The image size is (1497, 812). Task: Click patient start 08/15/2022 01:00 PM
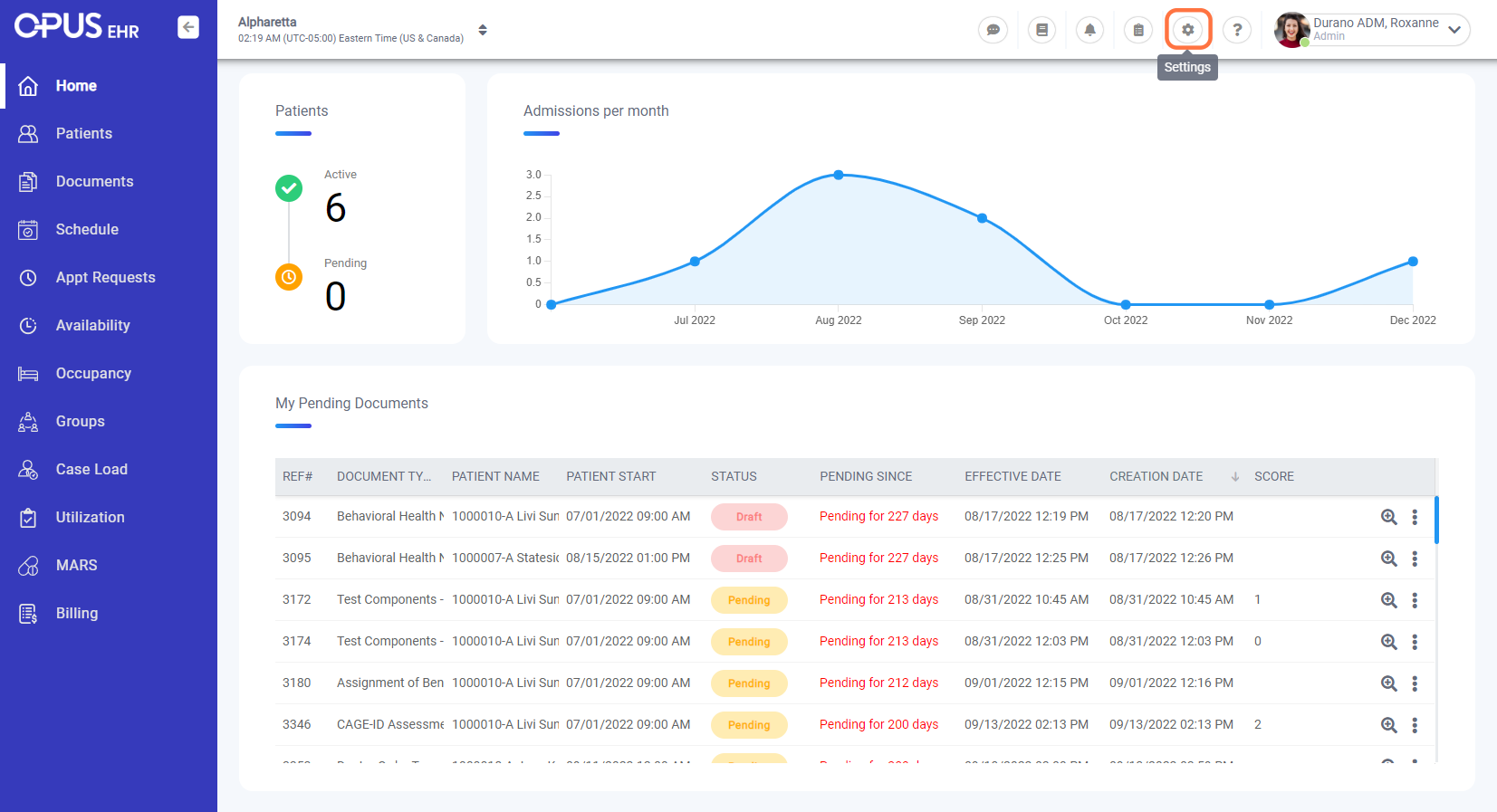tap(628, 558)
